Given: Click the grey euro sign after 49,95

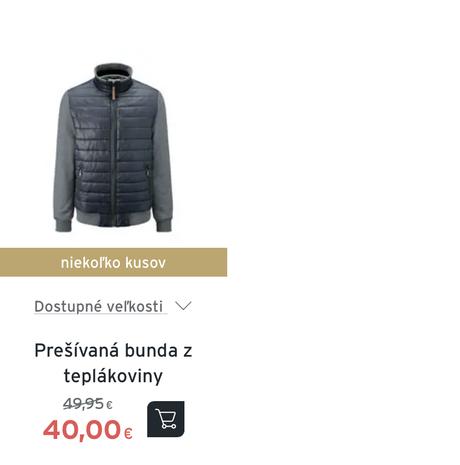Looking at the screenshot, I should click(x=109, y=405).
